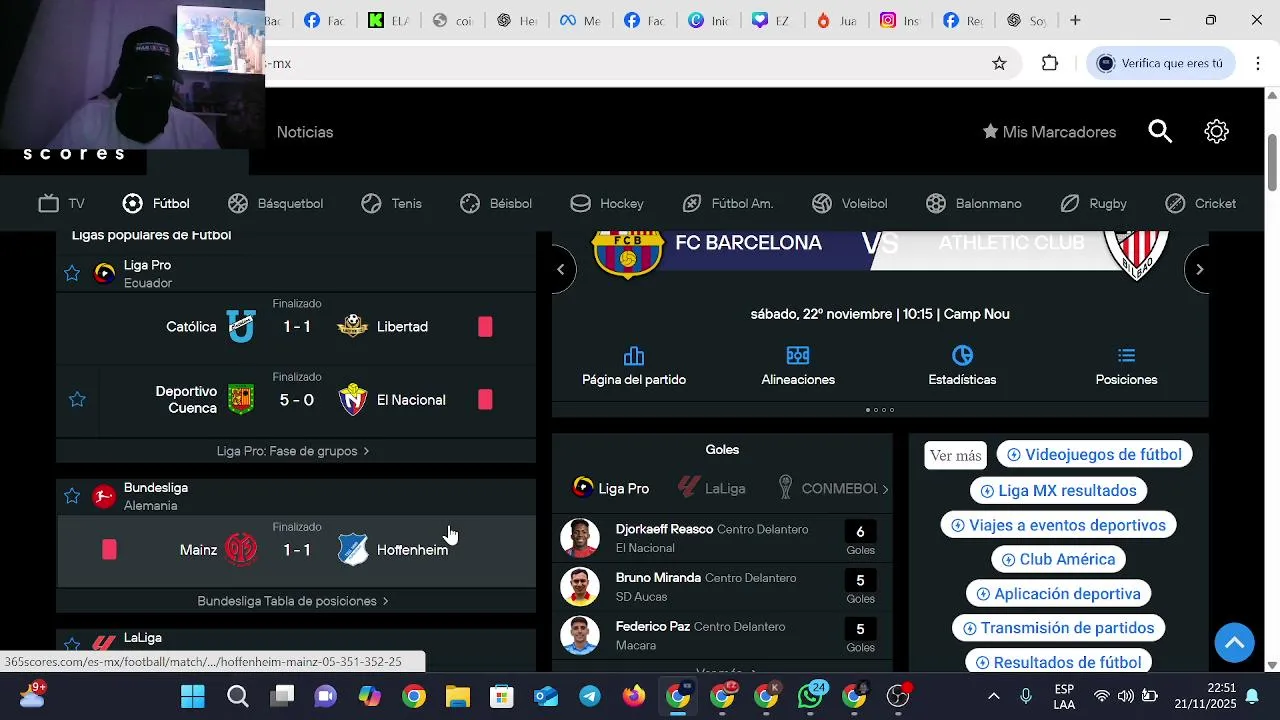Image resolution: width=1280 pixels, height=720 pixels.
Task: Open the Liga Pro league logo
Action: pos(104,274)
